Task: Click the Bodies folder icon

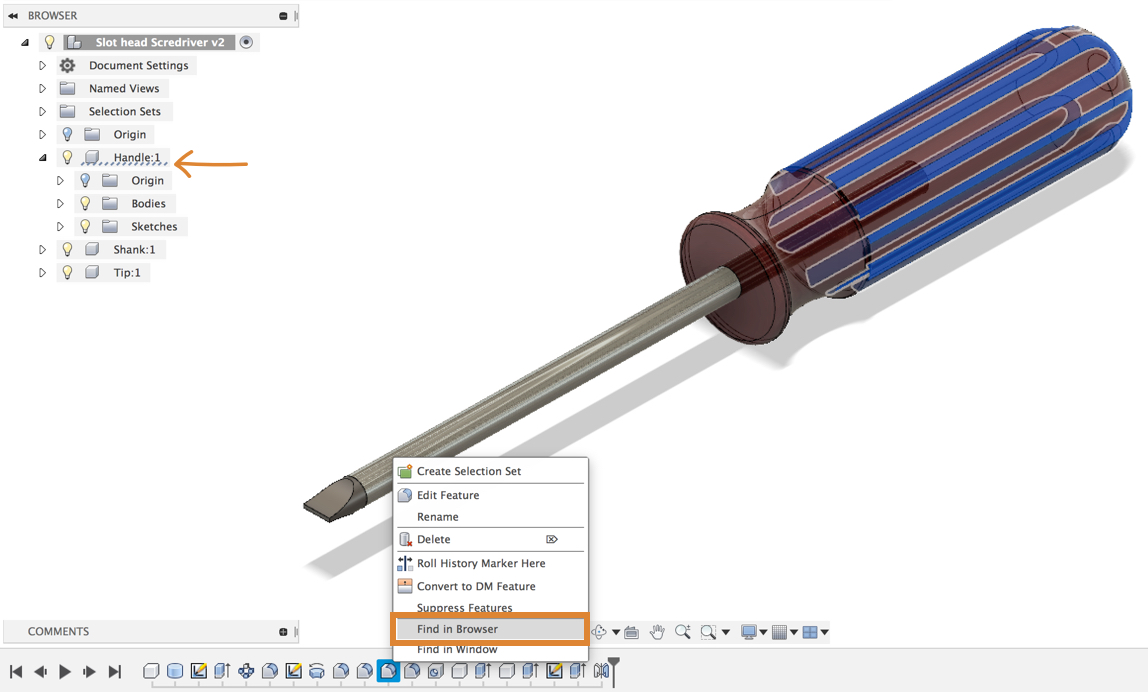Action: (x=110, y=203)
